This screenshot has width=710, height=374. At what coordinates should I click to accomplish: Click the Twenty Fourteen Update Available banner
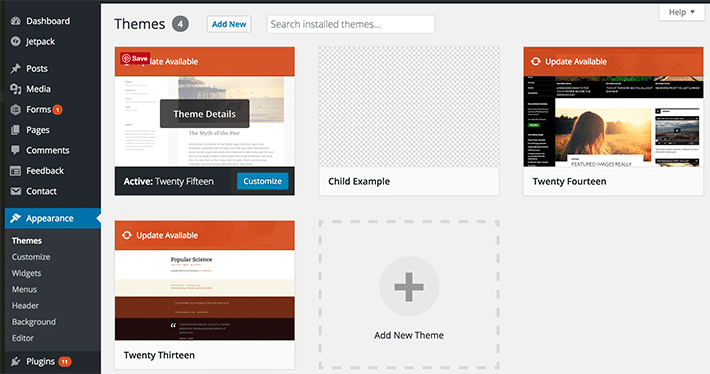tap(614, 62)
